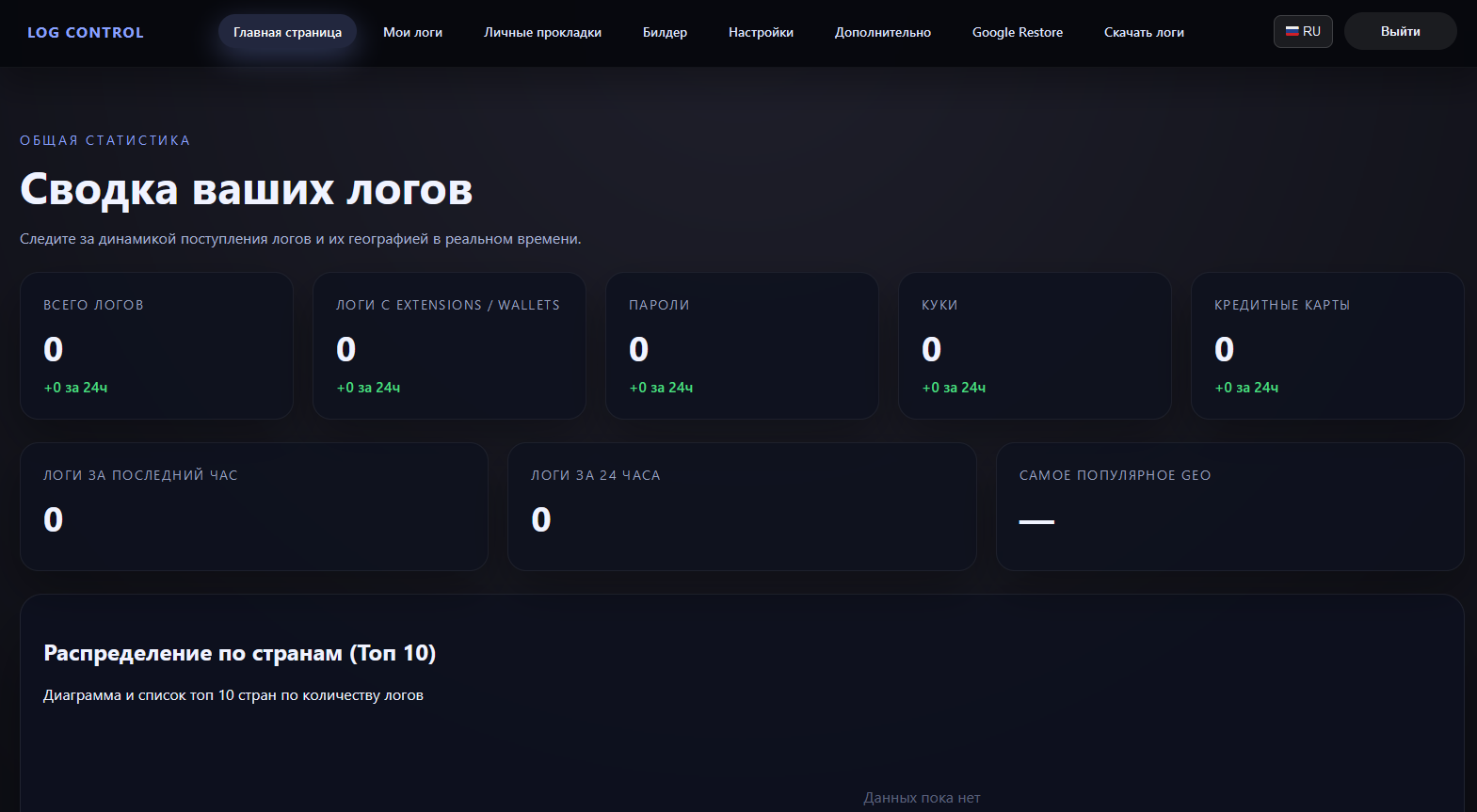
Task: Navigate to Google Restore
Action: coord(1017,32)
